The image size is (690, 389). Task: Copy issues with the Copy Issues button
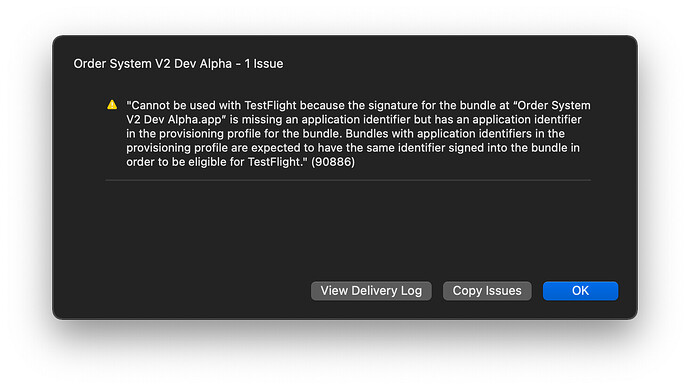(487, 291)
